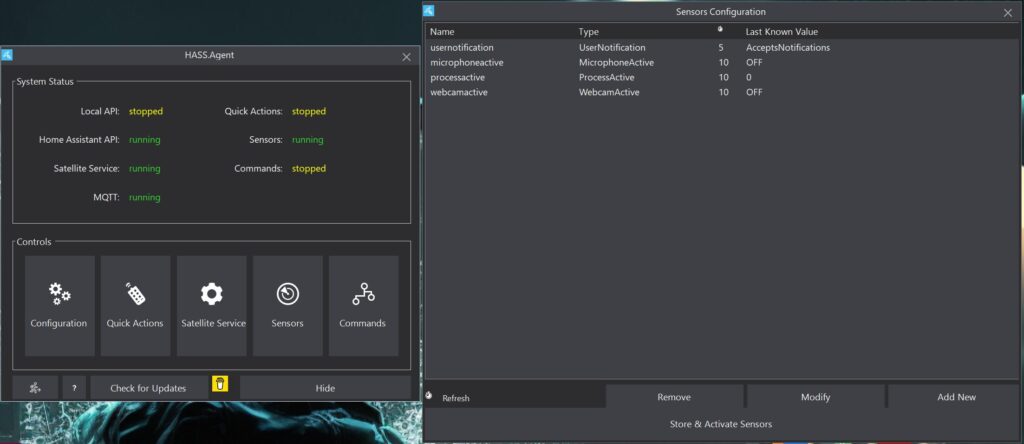
Task: Click the MQTT running status
Action: point(144,197)
